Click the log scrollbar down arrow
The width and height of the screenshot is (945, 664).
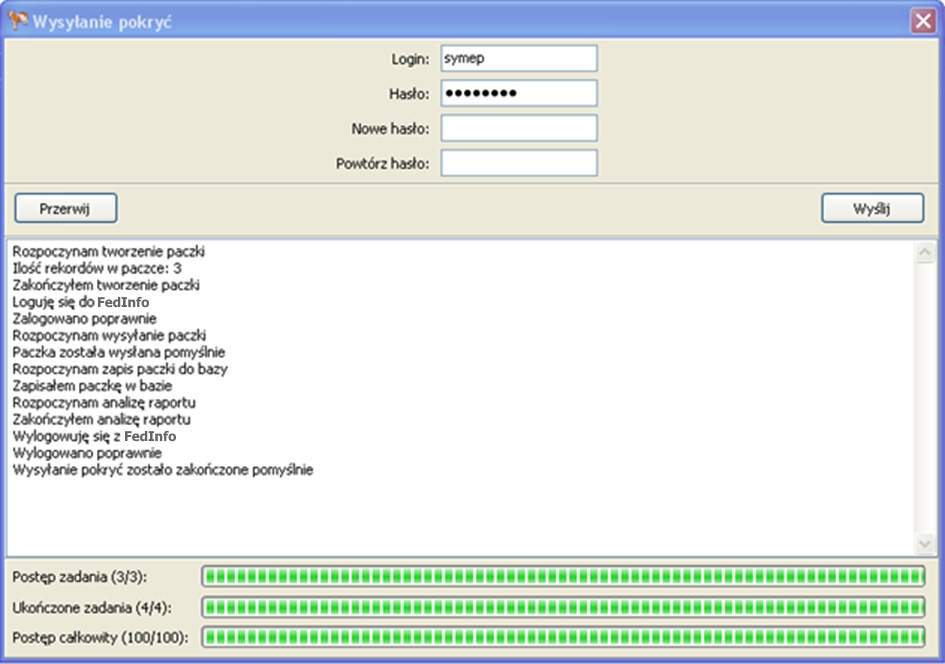(x=925, y=543)
